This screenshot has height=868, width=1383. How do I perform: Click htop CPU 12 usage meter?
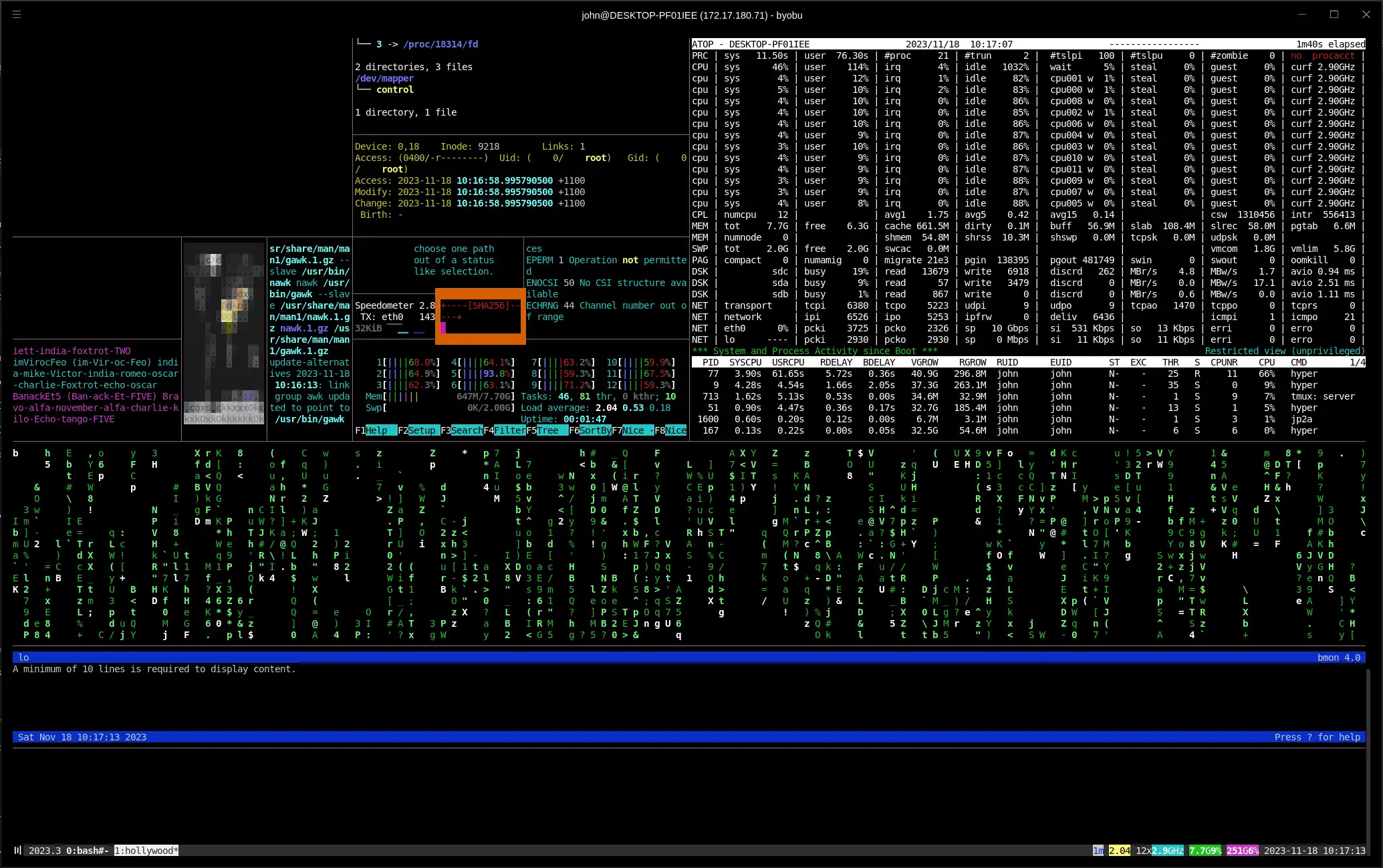(x=641, y=385)
